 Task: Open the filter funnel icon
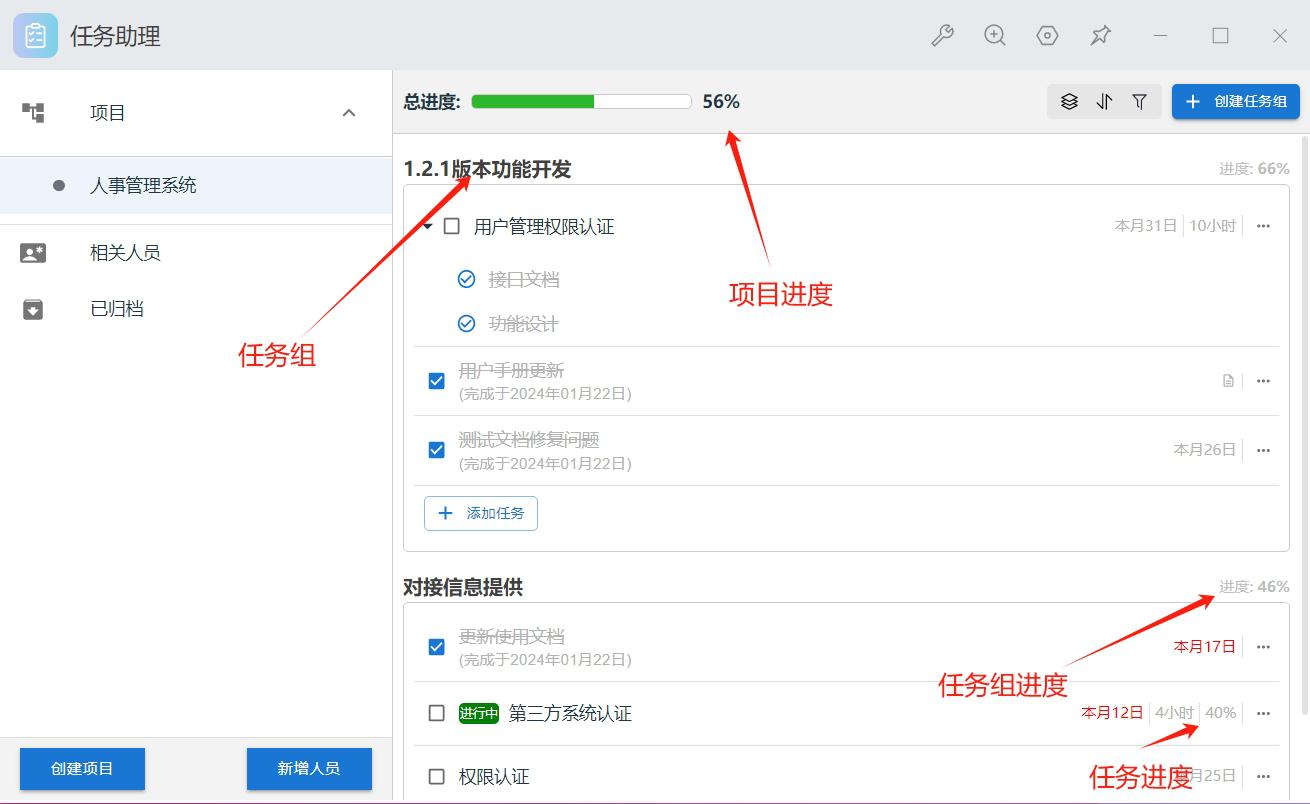coord(1139,102)
